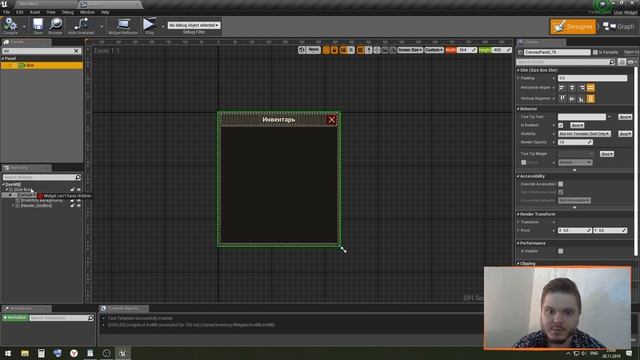Open Browse from the toolbar
The width and height of the screenshot is (640, 360).
[56, 26]
